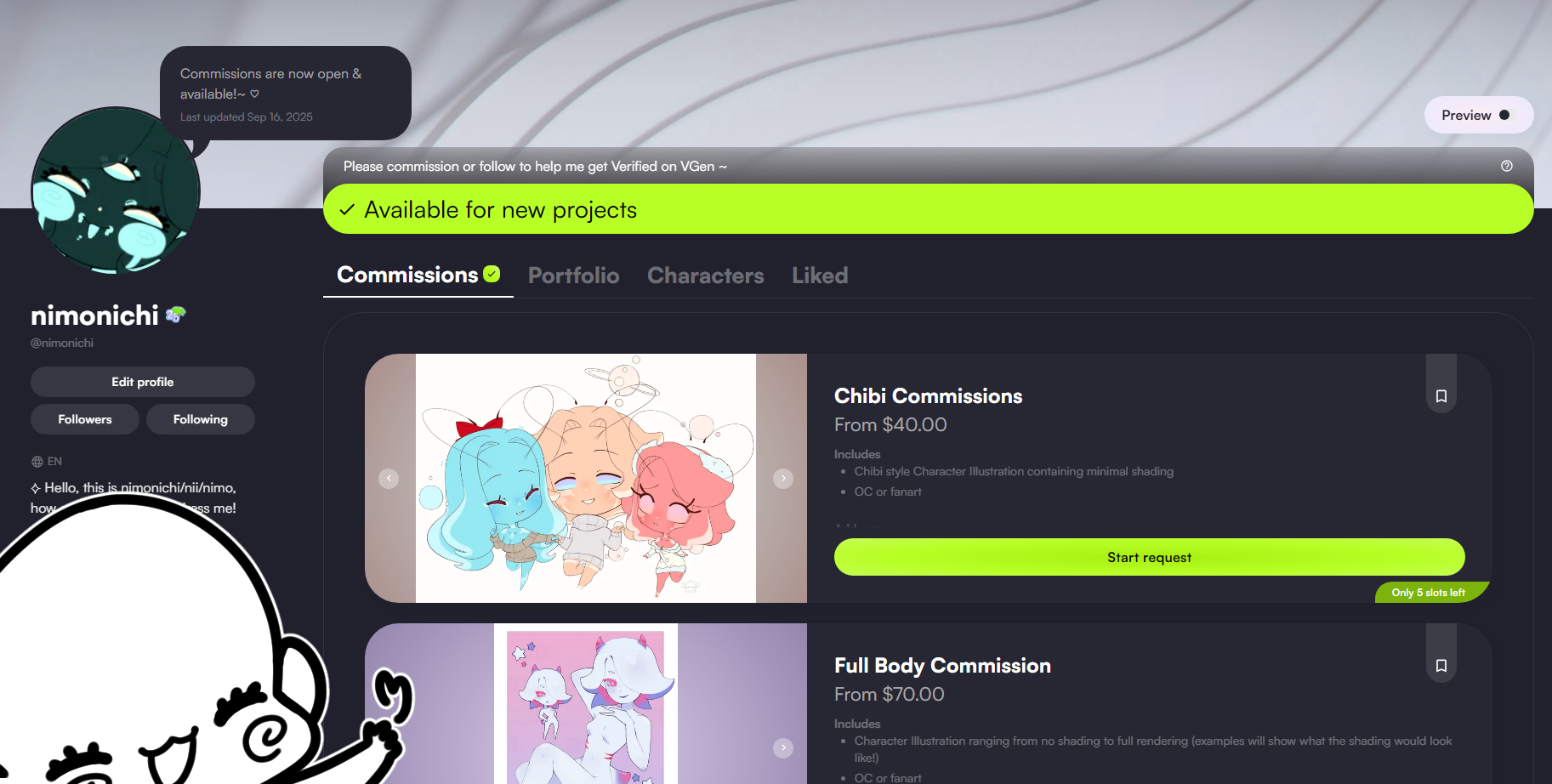The height and width of the screenshot is (784, 1552).
Task: Click the help question mark icon
Action: click(x=1507, y=166)
